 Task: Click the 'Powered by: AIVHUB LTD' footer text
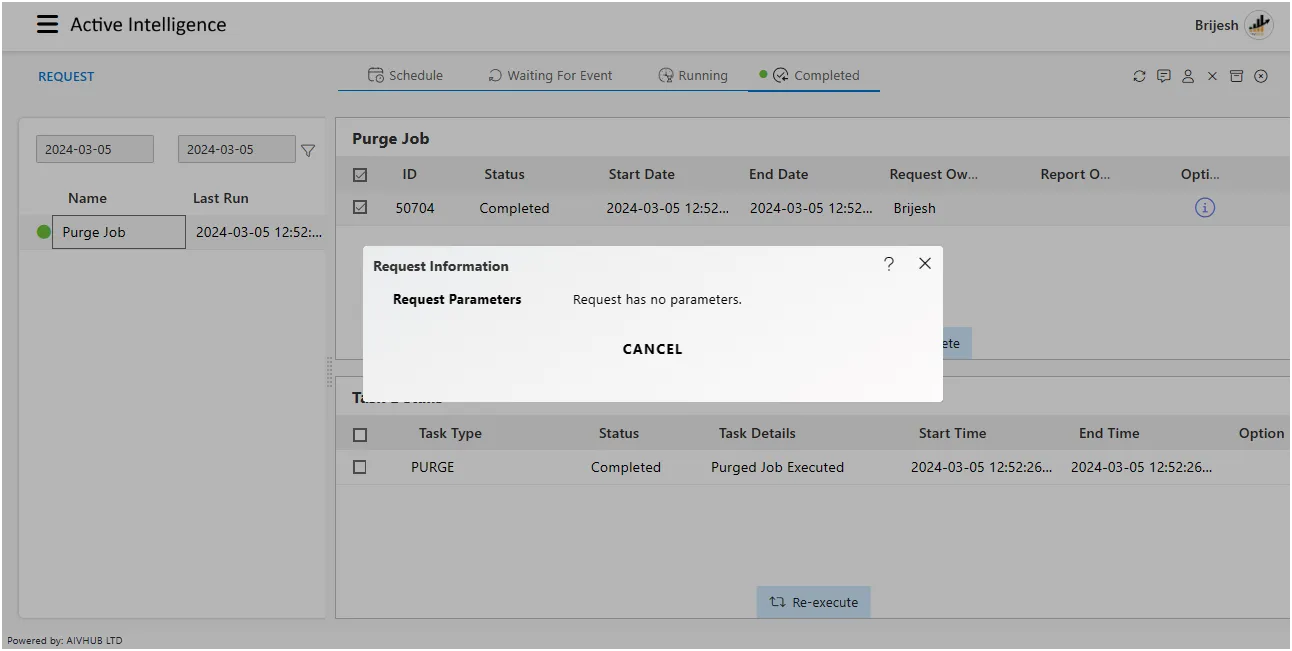(x=65, y=640)
